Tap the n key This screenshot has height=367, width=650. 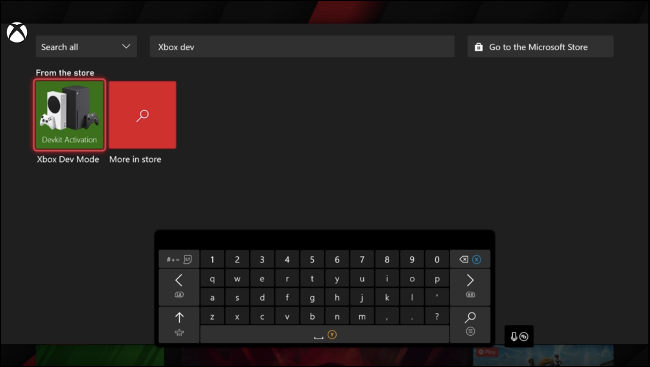click(x=337, y=316)
